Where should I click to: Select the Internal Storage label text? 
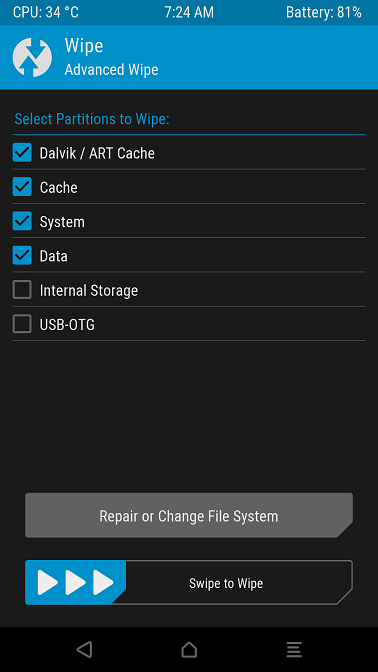pyautogui.click(x=89, y=291)
